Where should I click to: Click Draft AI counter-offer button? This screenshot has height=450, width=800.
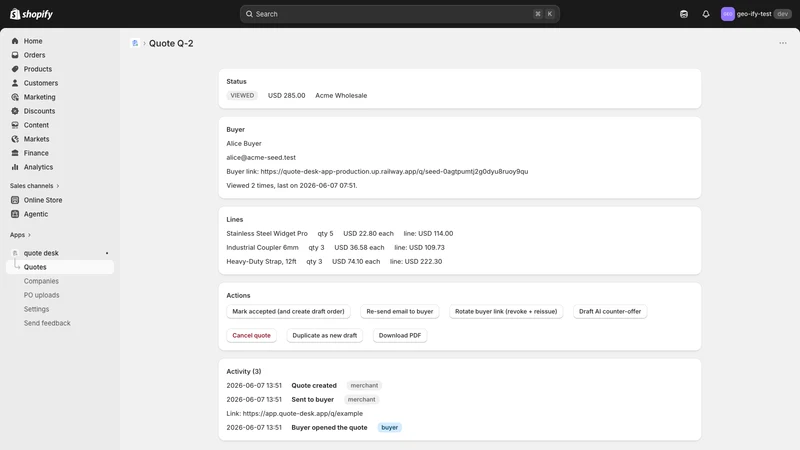pos(610,311)
